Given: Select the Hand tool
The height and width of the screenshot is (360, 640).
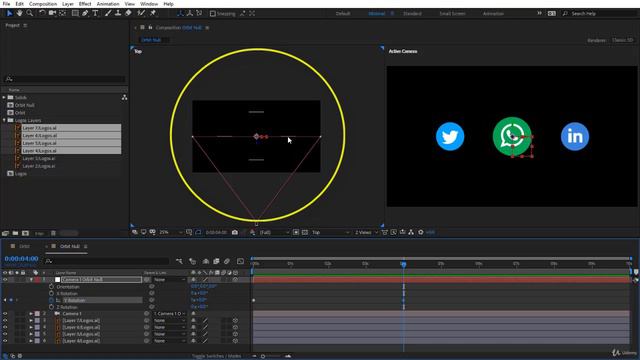Looking at the screenshot, I should (x=19, y=13).
